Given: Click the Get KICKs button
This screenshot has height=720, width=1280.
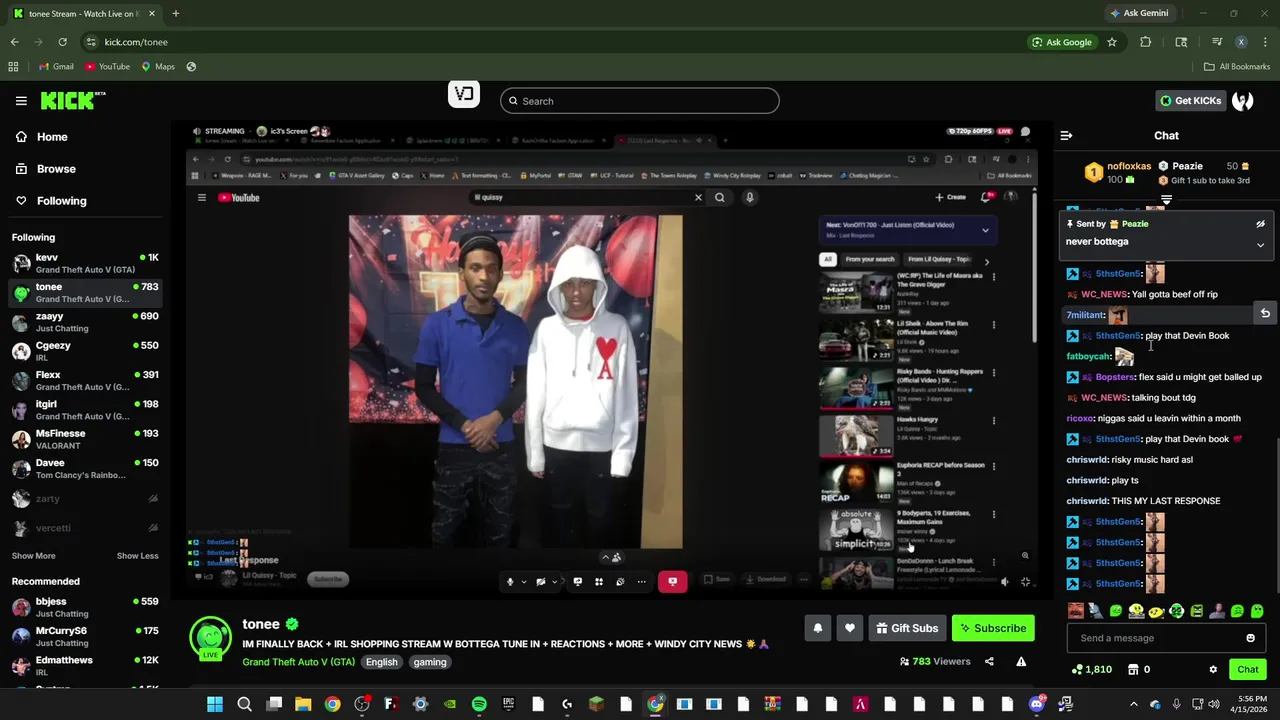Looking at the screenshot, I should [1190, 101].
